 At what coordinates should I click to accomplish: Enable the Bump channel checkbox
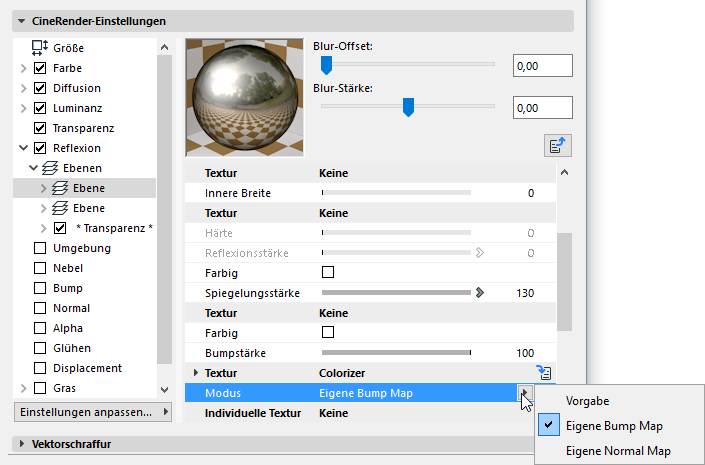40,288
